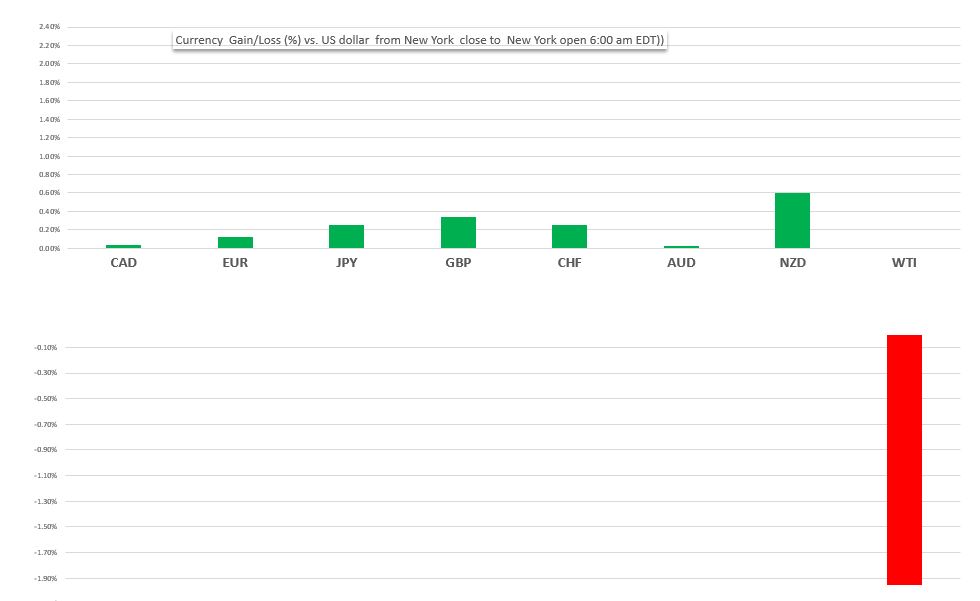Screen dimensions: 980x601
Task: Click the 1.00% y-axis value
Action: pyautogui.click(x=49, y=156)
